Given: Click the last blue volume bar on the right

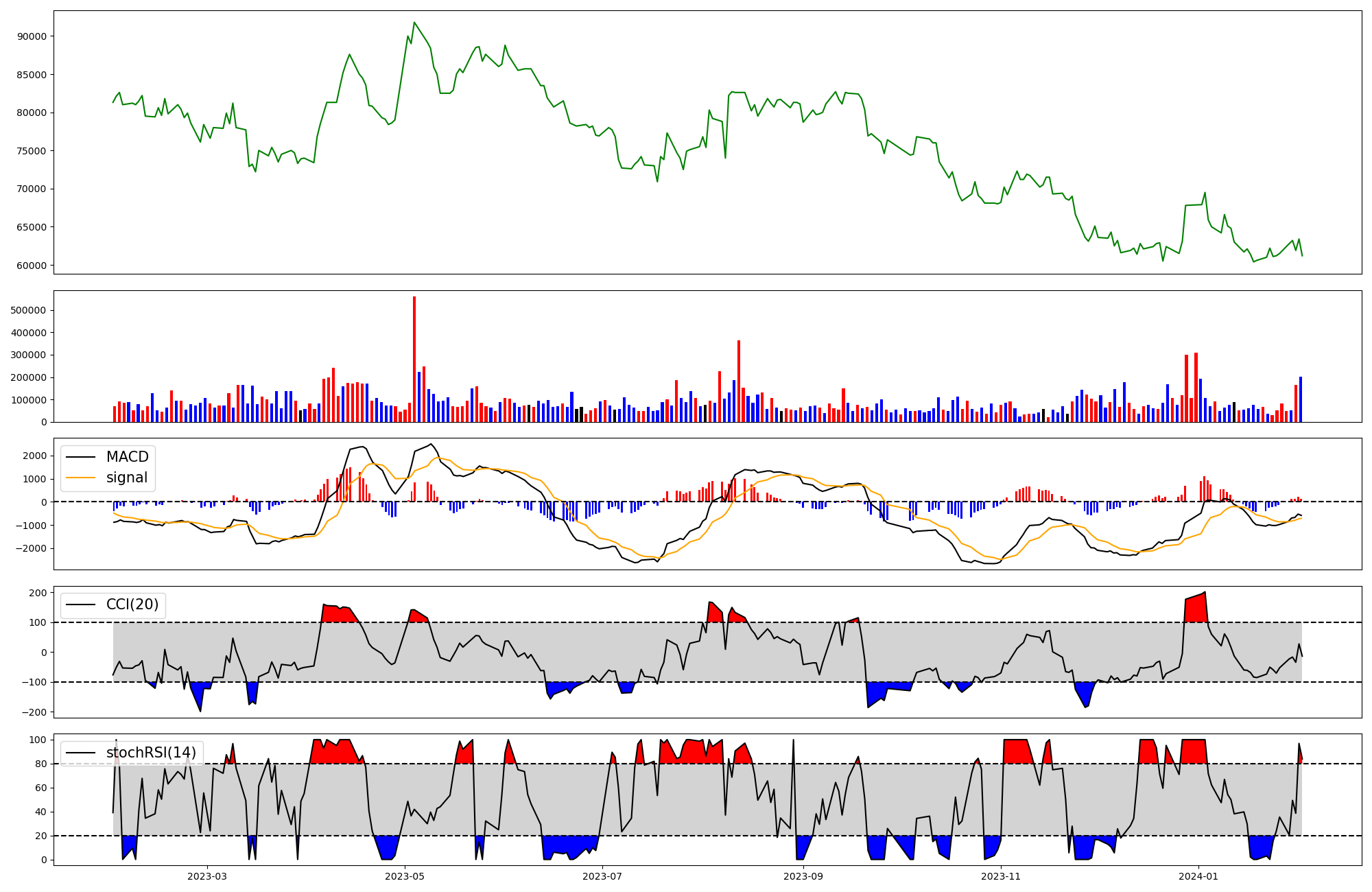Looking at the screenshot, I should click(x=1300, y=399).
